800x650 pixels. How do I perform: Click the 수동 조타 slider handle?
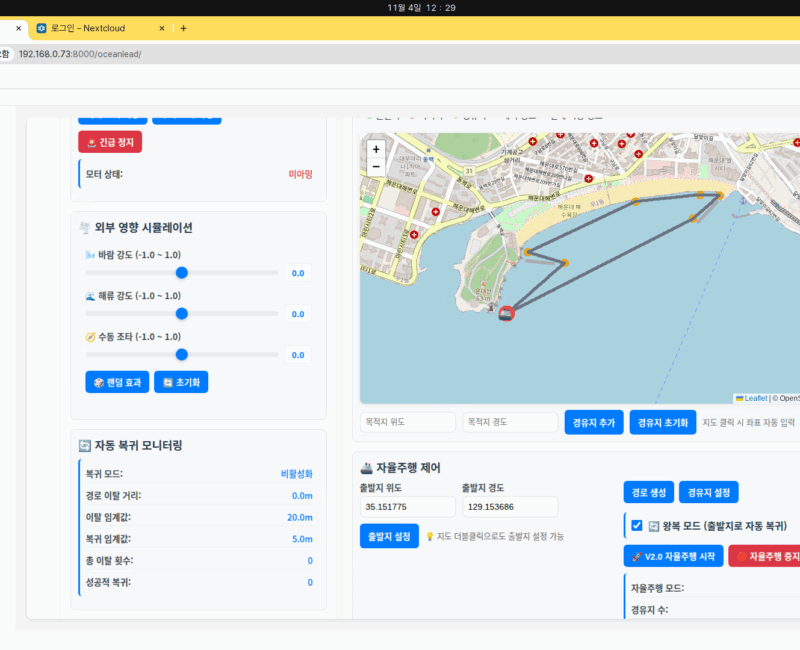click(182, 354)
